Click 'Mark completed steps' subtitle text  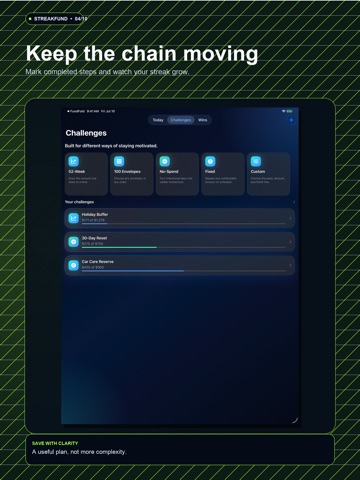[x=107, y=72]
